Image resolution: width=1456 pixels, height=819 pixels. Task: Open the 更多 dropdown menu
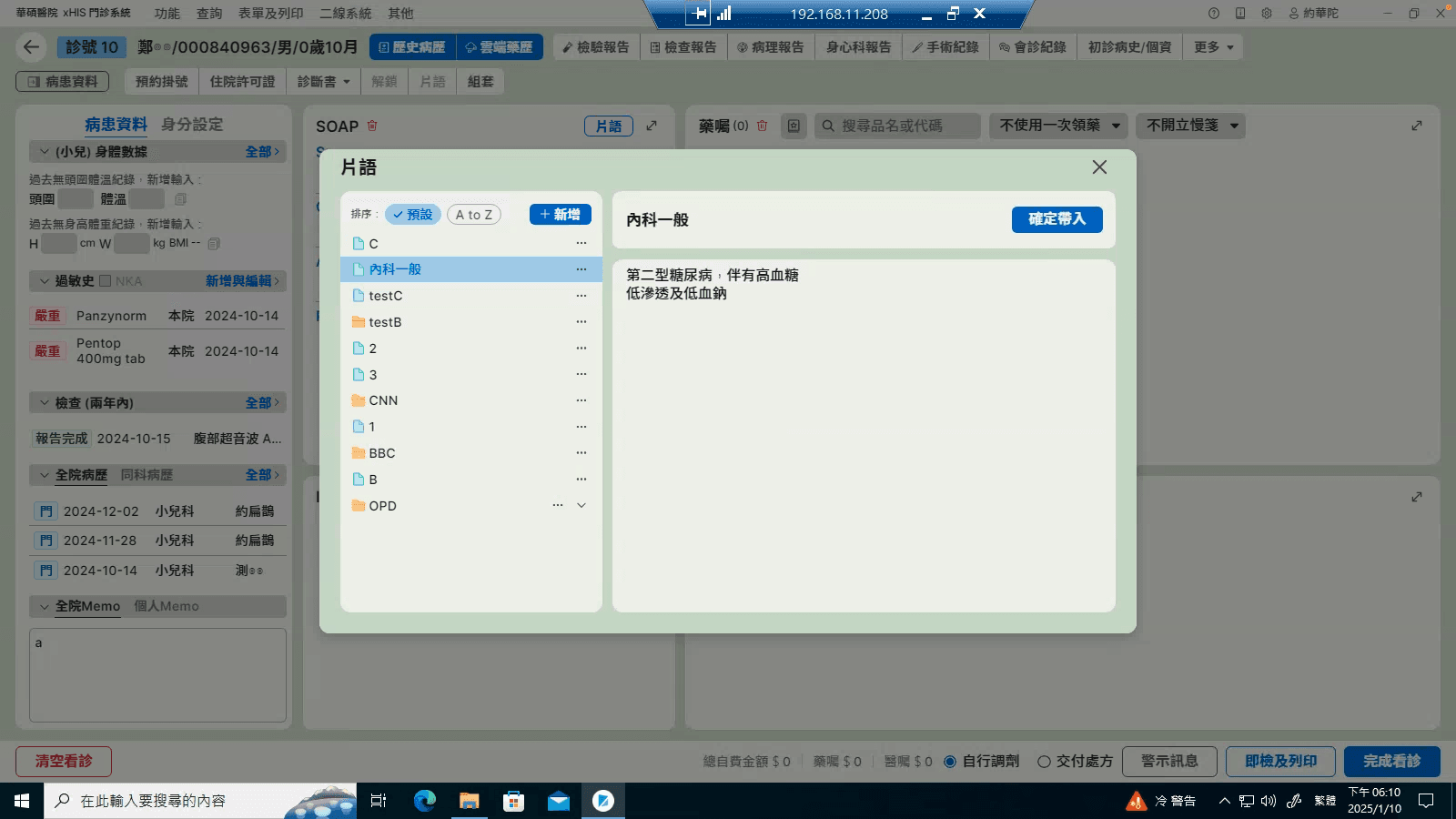click(x=1214, y=47)
